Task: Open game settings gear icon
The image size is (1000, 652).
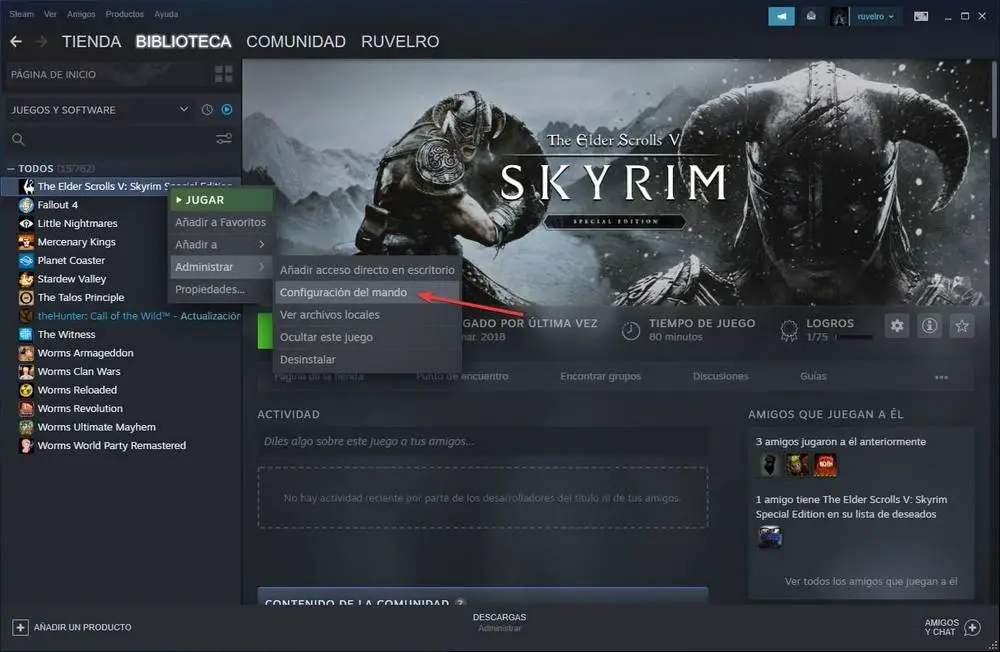Action: point(897,326)
